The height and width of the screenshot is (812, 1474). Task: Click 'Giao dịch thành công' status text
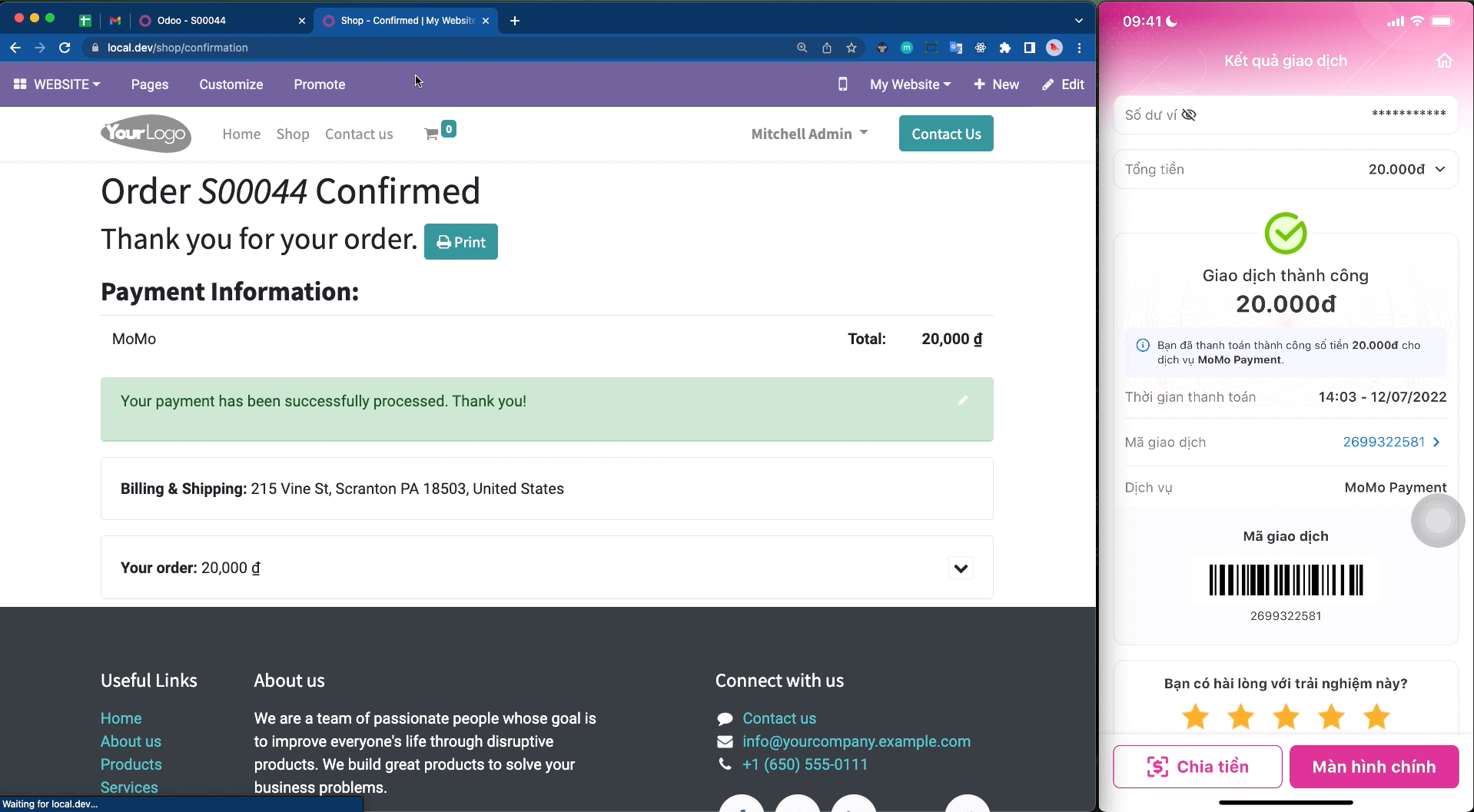pos(1286,276)
